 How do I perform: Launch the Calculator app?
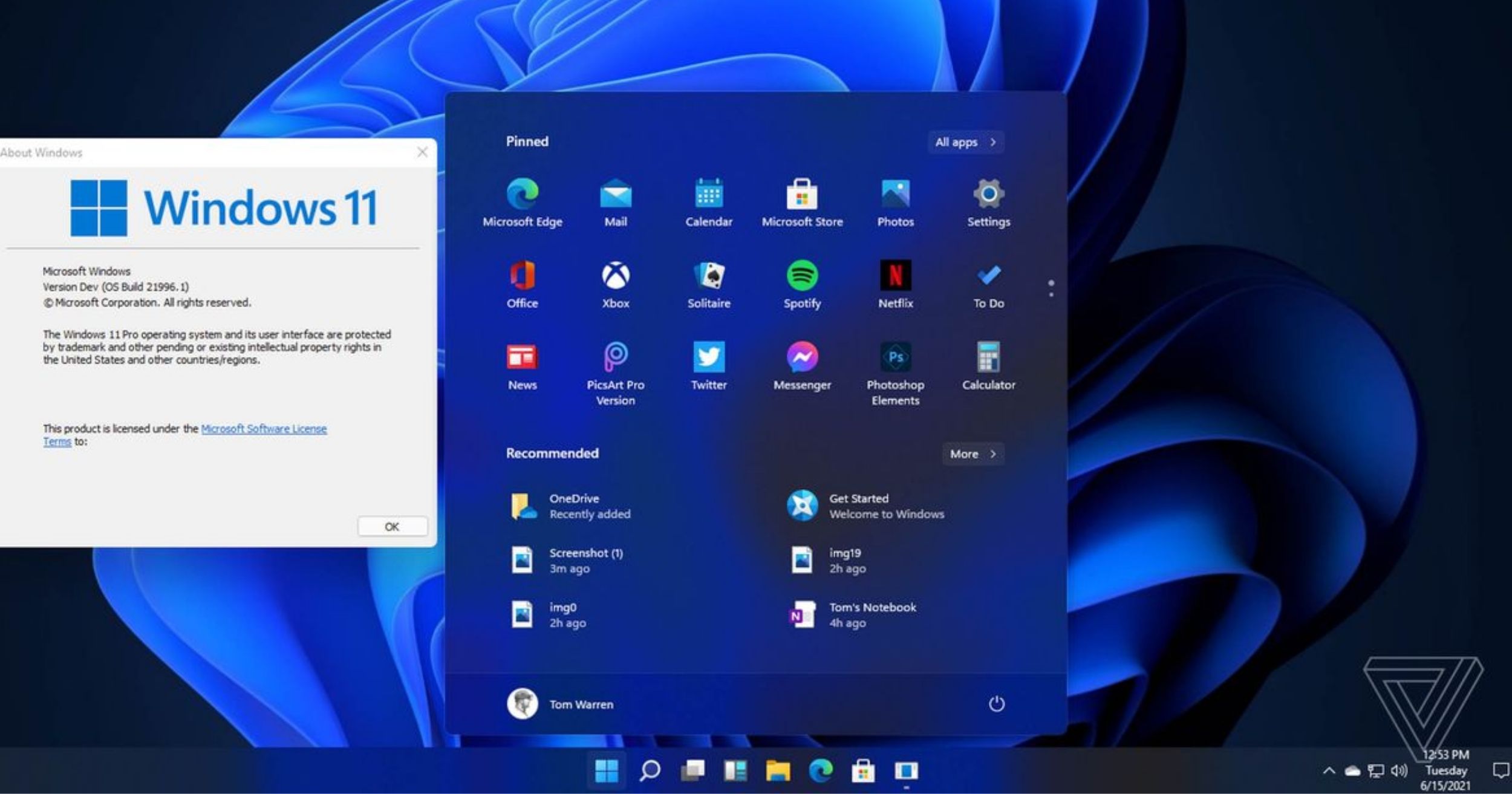coord(989,366)
